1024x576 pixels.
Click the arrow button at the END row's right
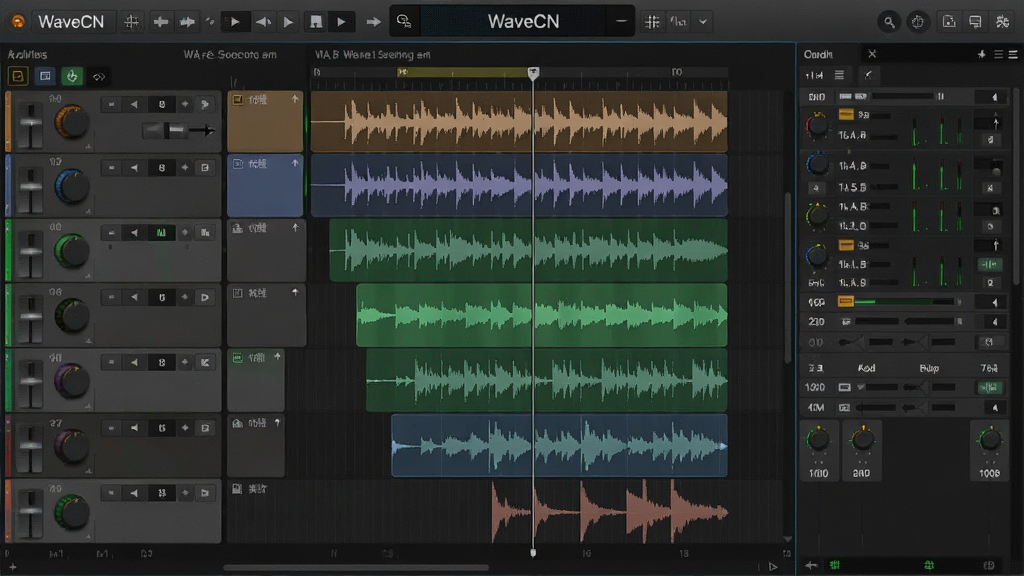pos(995,97)
